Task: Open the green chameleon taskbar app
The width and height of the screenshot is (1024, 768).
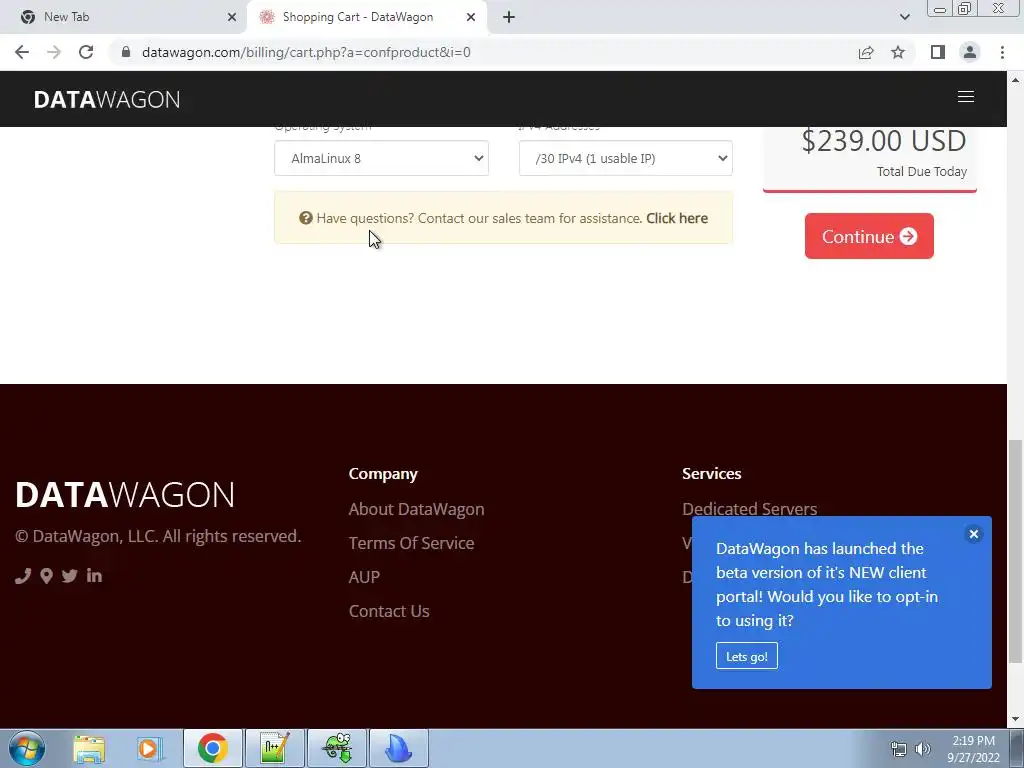Action: pos(337,749)
